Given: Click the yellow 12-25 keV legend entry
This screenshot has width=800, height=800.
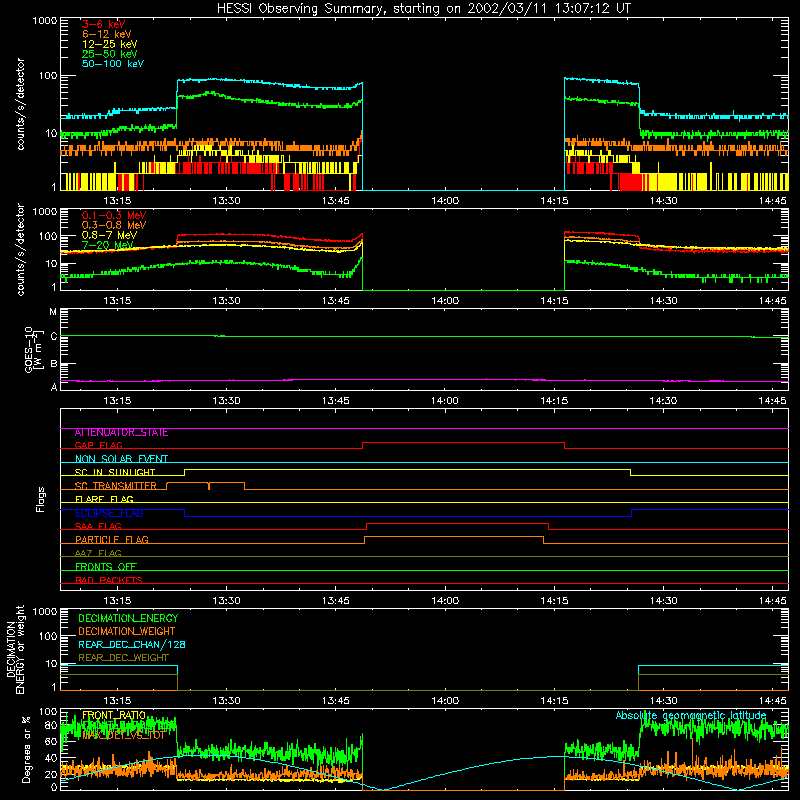Looking at the screenshot, I should tap(109, 44).
